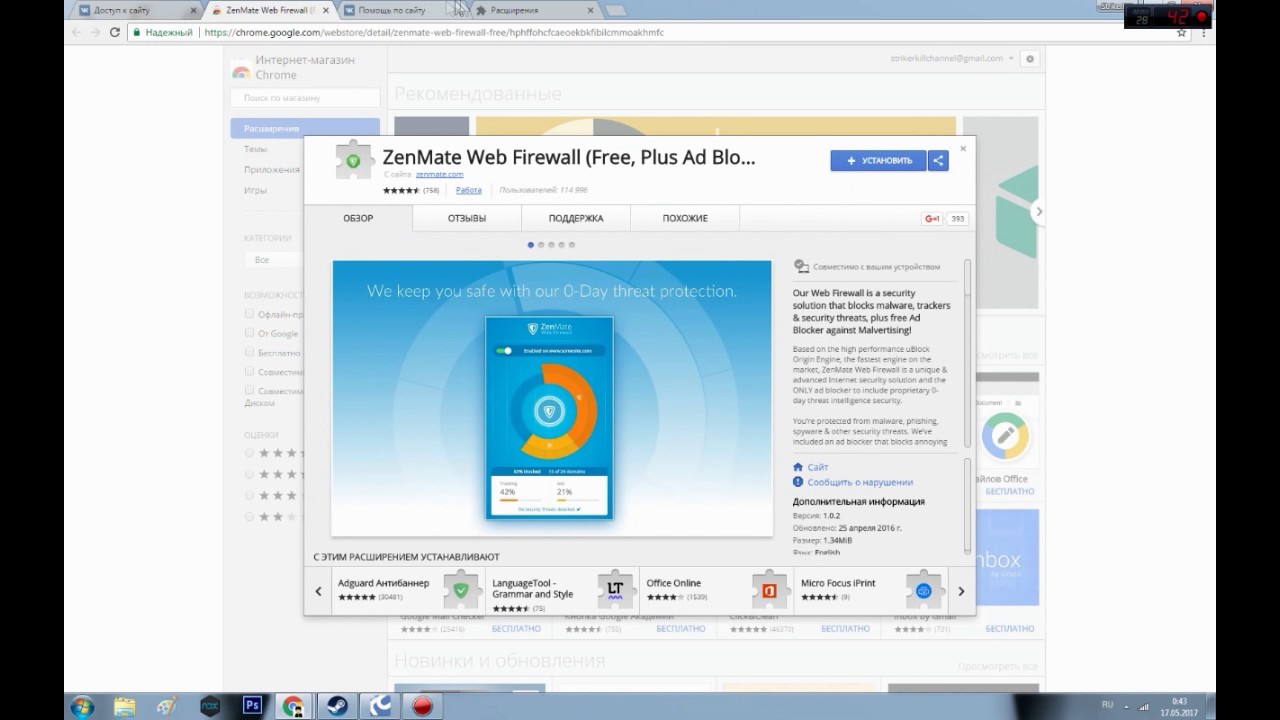This screenshot has width=1280, height=720.
Task: Open Nox from the taskbar
Action: pos(210,705)
